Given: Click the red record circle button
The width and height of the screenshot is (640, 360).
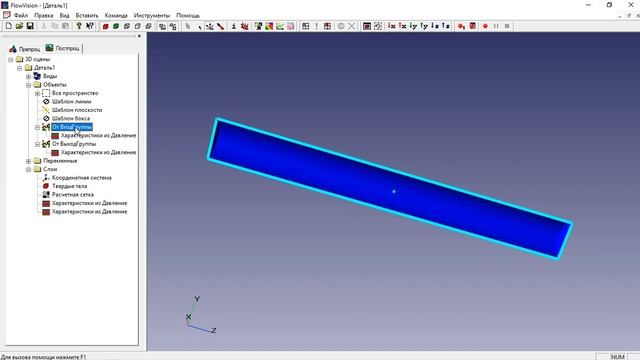Looking at the screenshot, I should click(485, 26).
